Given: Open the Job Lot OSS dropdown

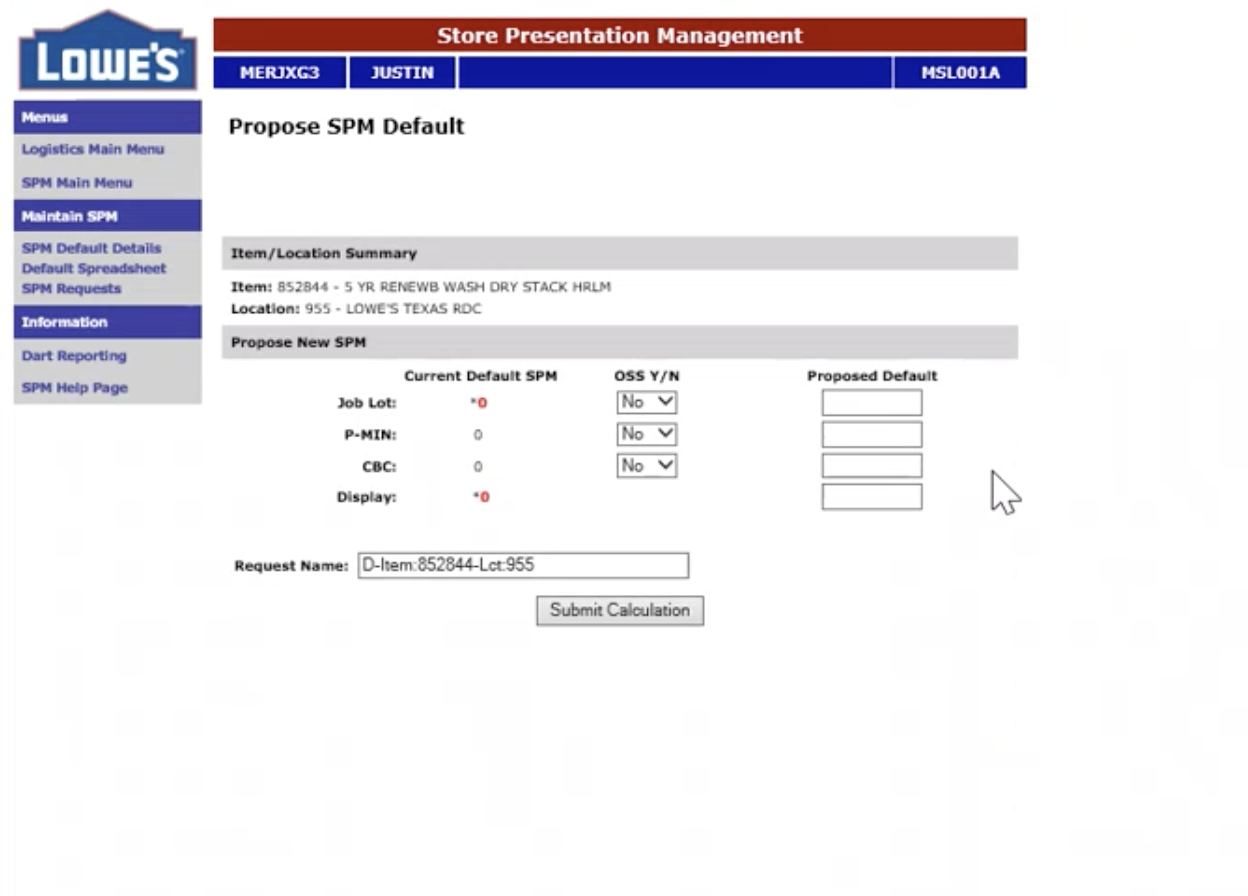Looking at the screenshot, I should [x=646, y=402].
